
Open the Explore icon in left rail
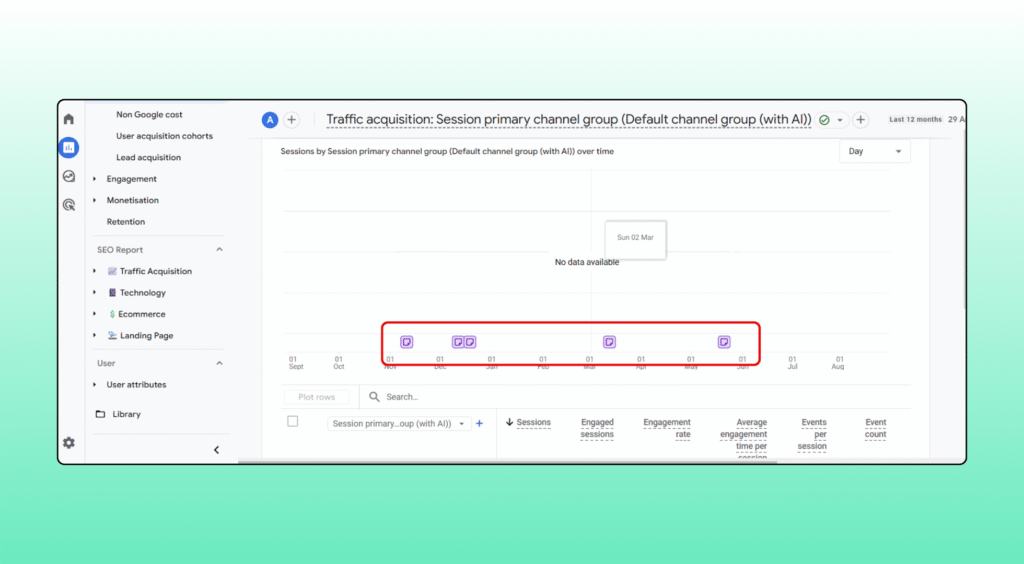click(68, 176)
